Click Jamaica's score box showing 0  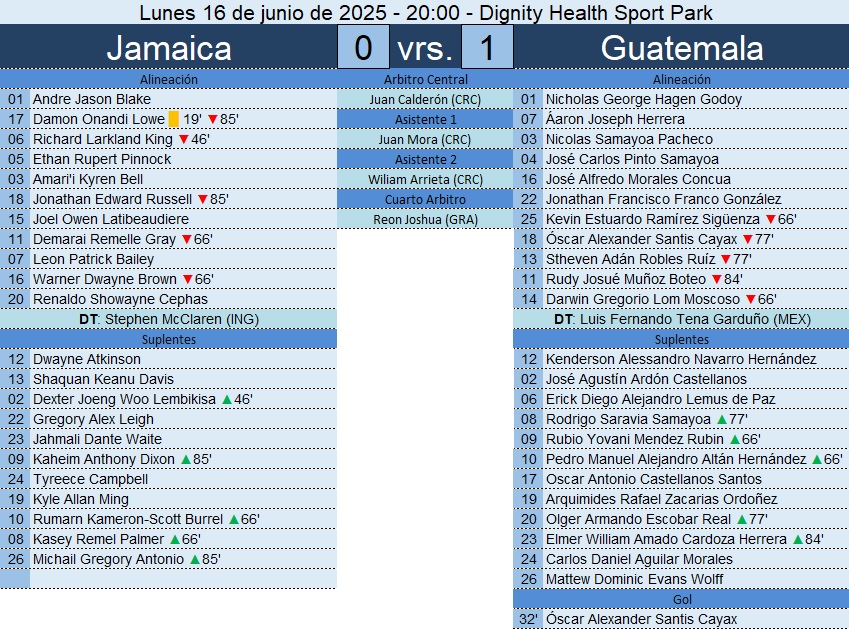coord(363,48)
